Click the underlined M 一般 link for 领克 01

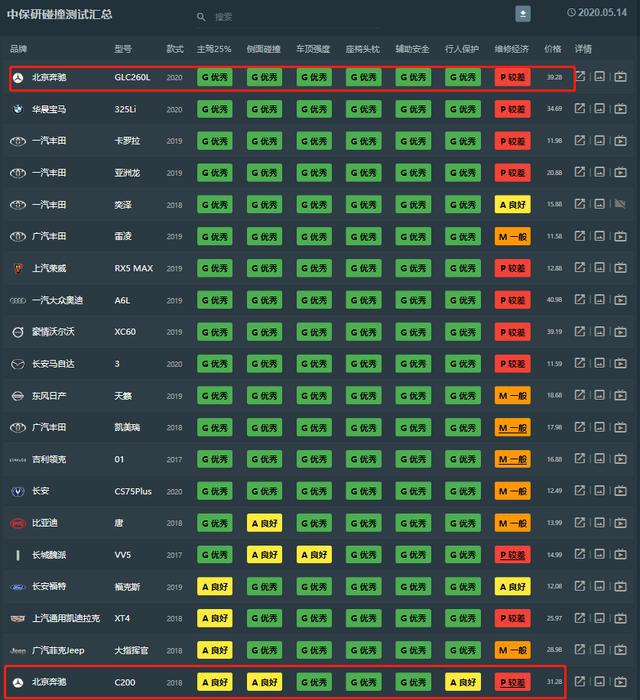[512, 459]
